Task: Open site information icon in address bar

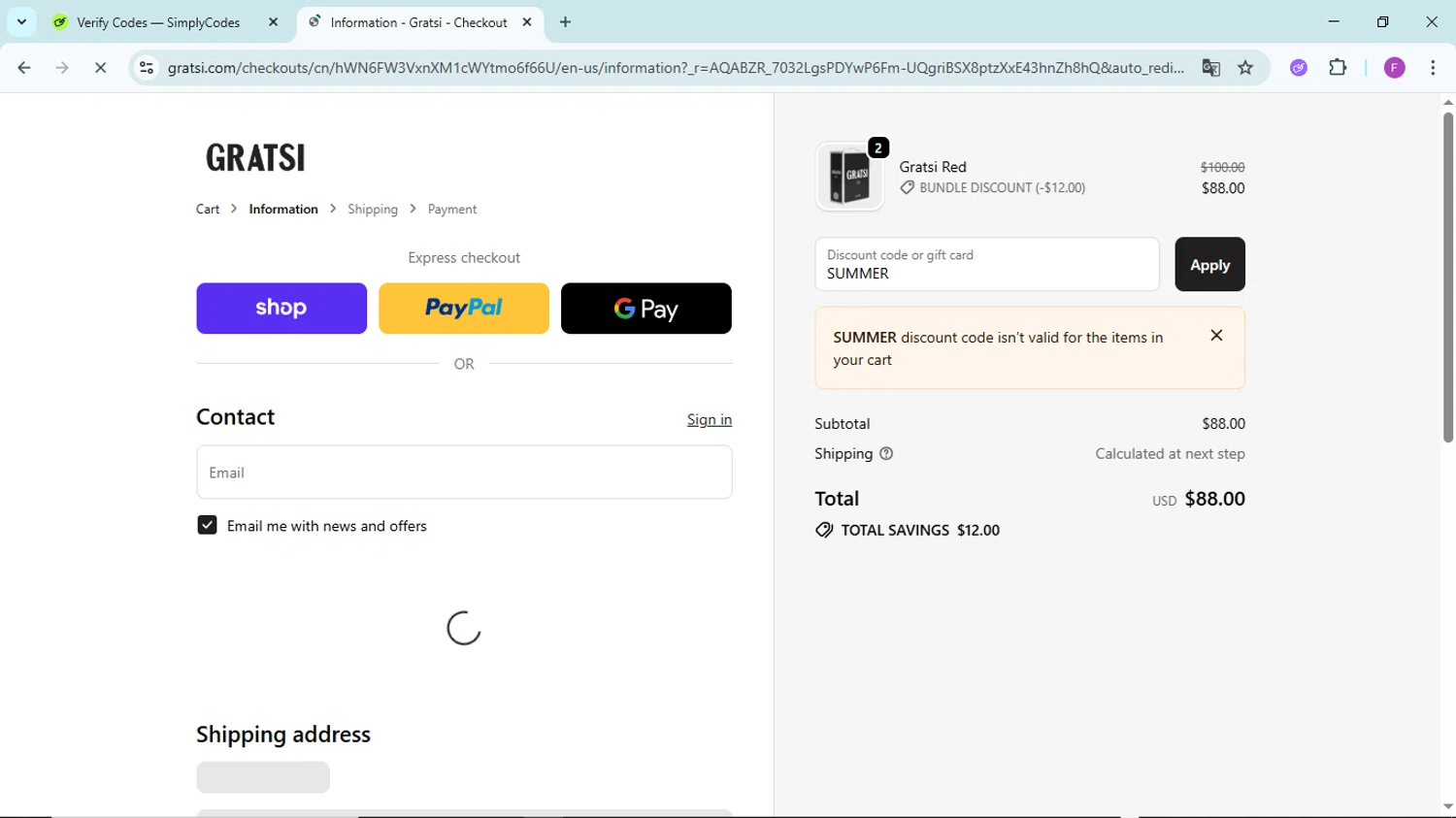Action: (x=147, y=68)
